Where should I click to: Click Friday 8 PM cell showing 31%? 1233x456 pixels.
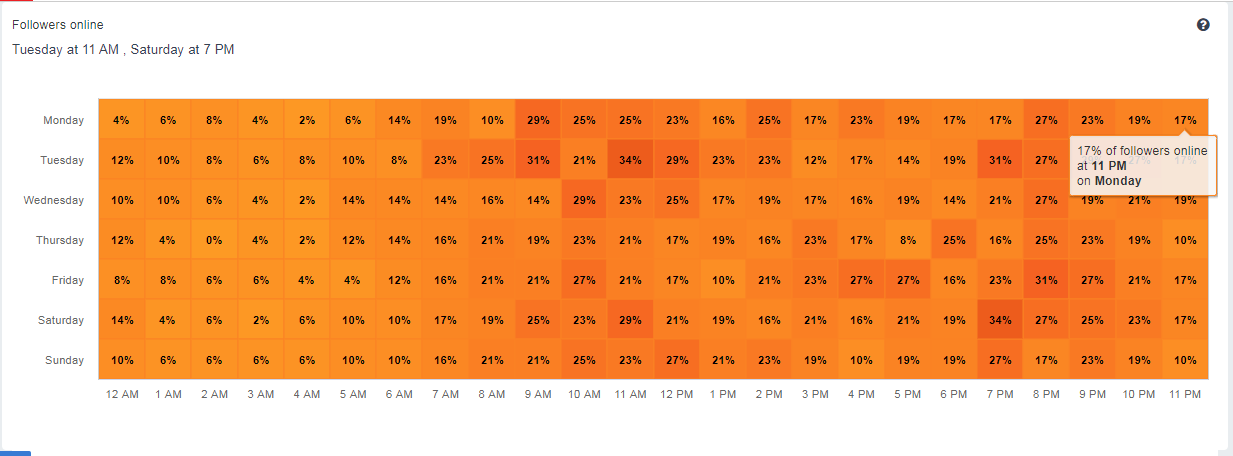[1046, 280]
